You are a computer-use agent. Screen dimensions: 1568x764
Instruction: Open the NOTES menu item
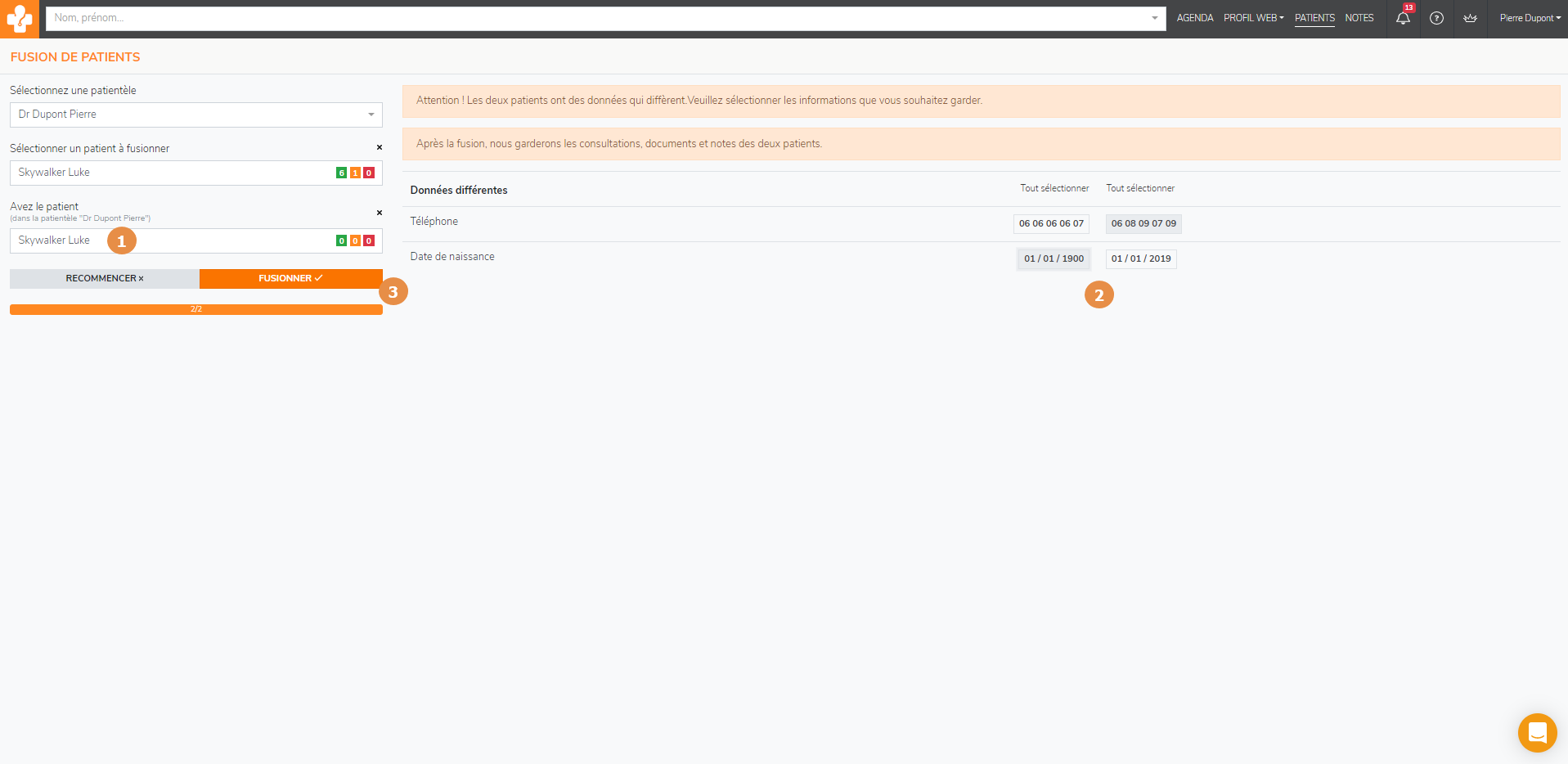coord(1359,18)
